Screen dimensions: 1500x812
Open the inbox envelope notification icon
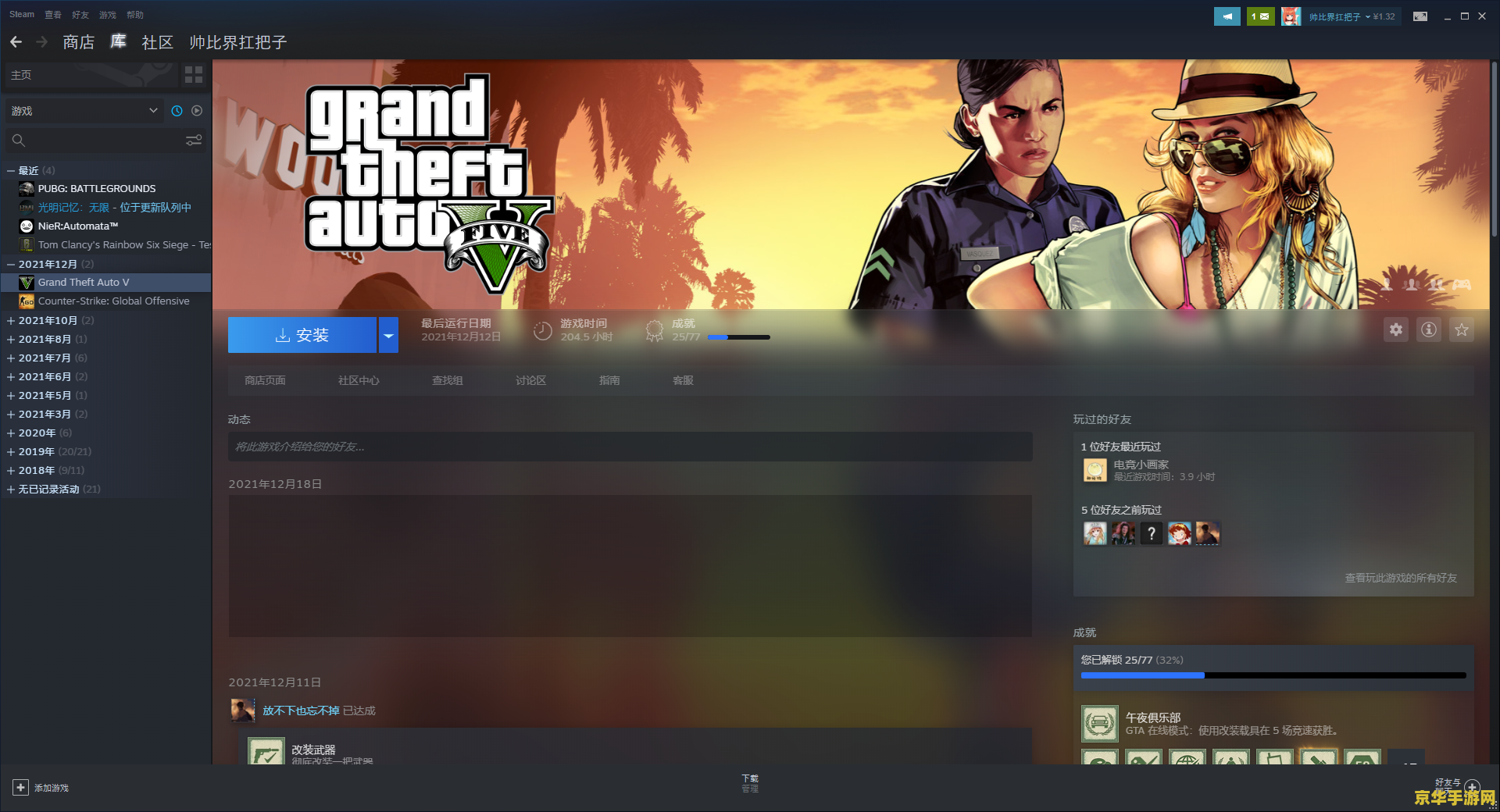[1260, 16]
